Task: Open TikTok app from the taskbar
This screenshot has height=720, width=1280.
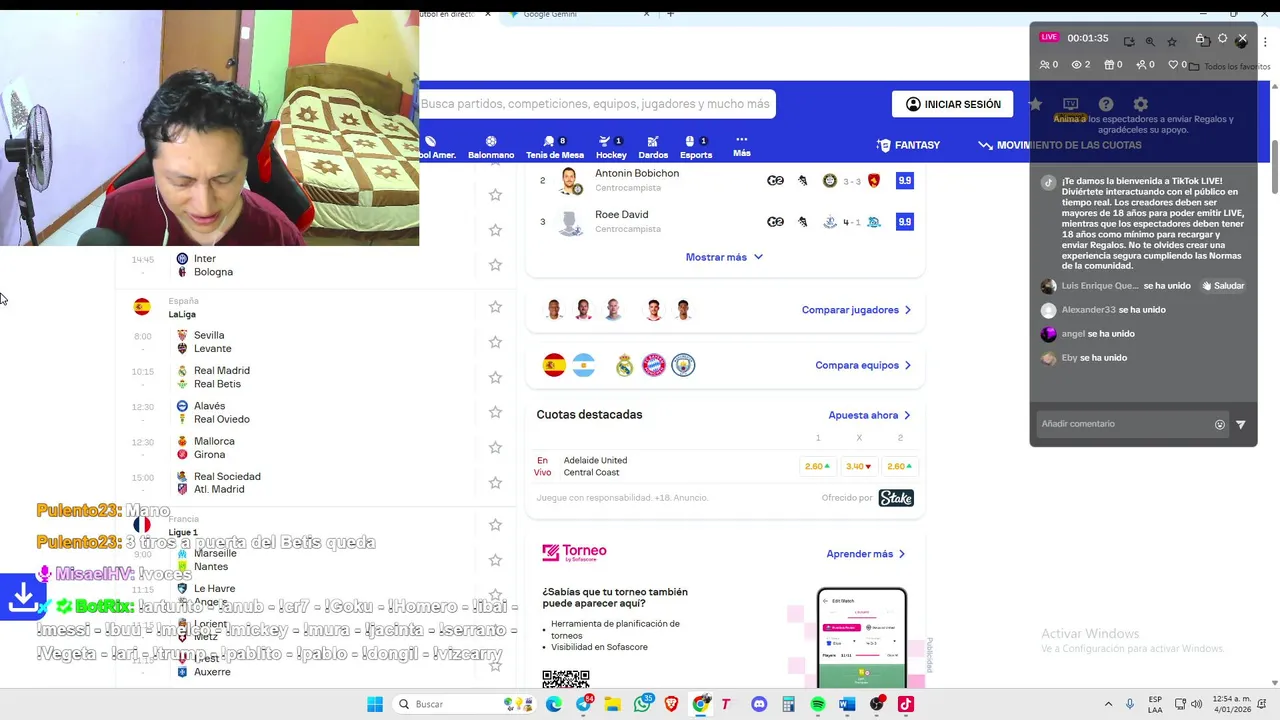Action: pyautogui.click(x=906, y=704)
